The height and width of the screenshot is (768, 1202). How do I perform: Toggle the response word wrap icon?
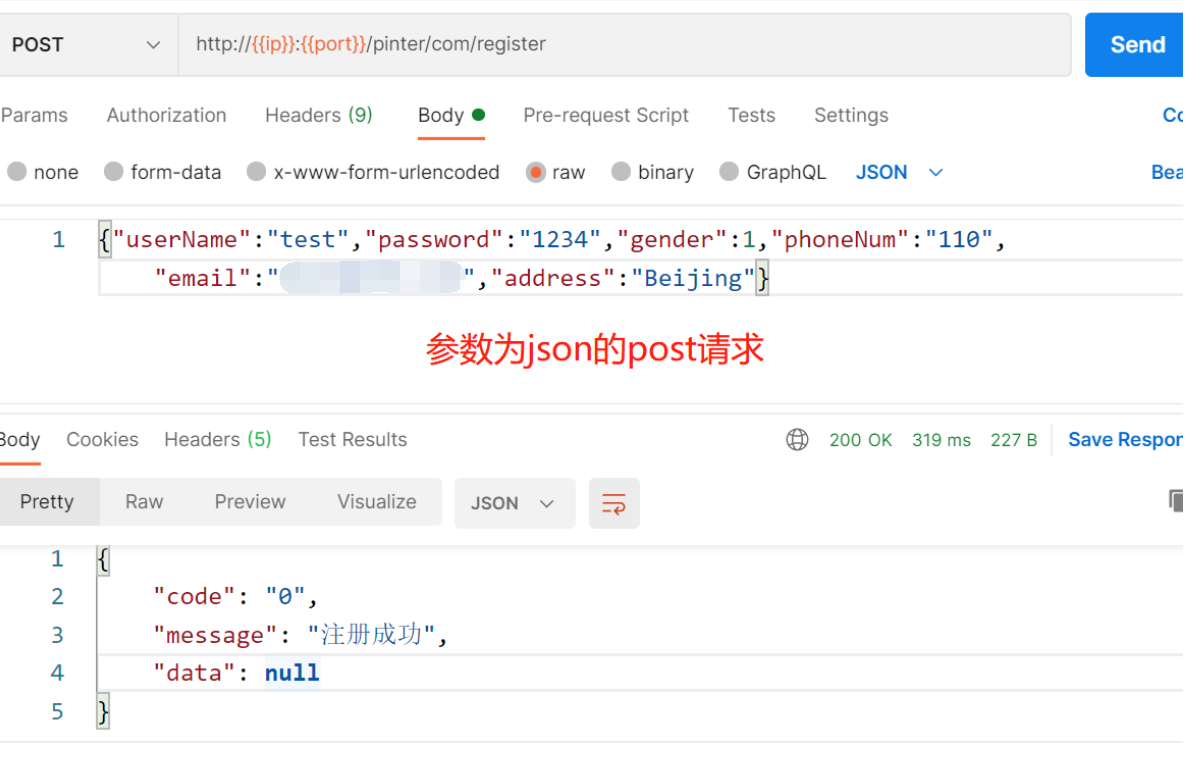614,503
